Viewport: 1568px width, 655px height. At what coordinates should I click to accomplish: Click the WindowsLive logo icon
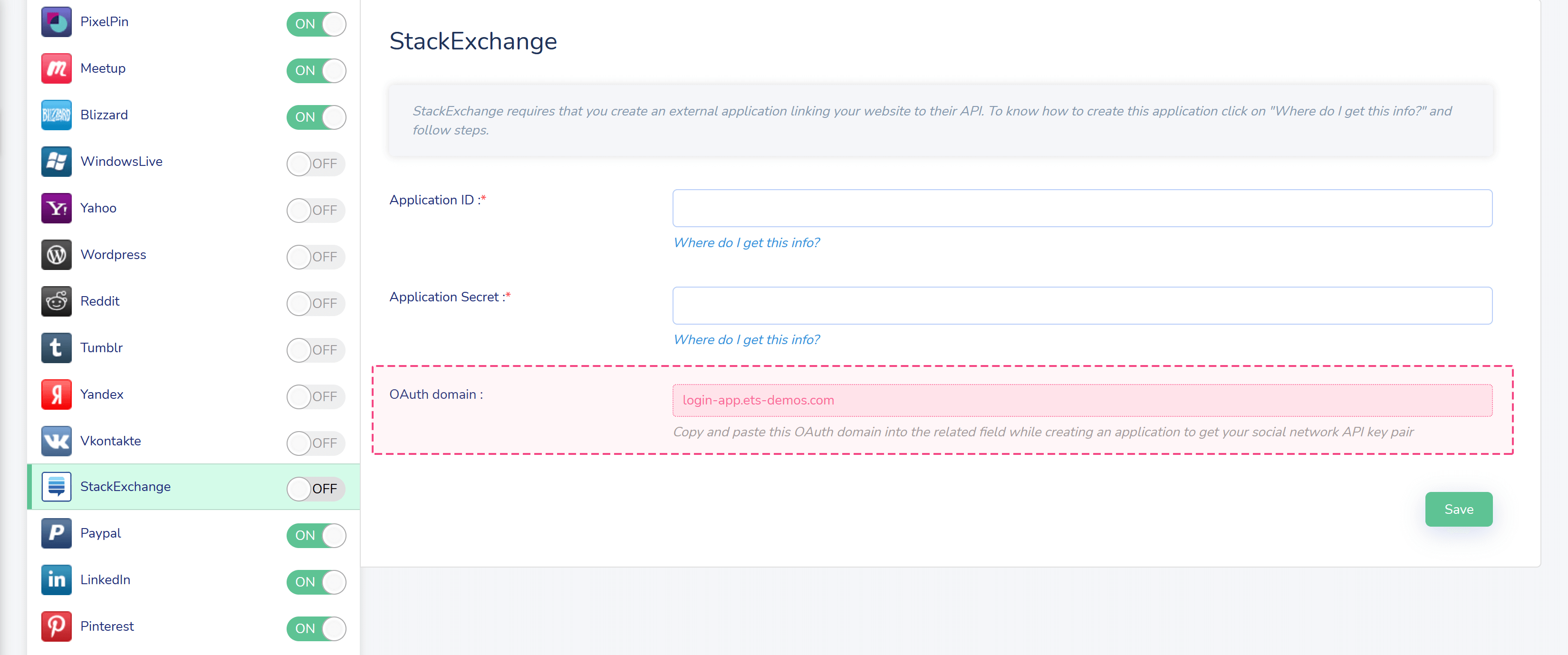pos(56,161)
